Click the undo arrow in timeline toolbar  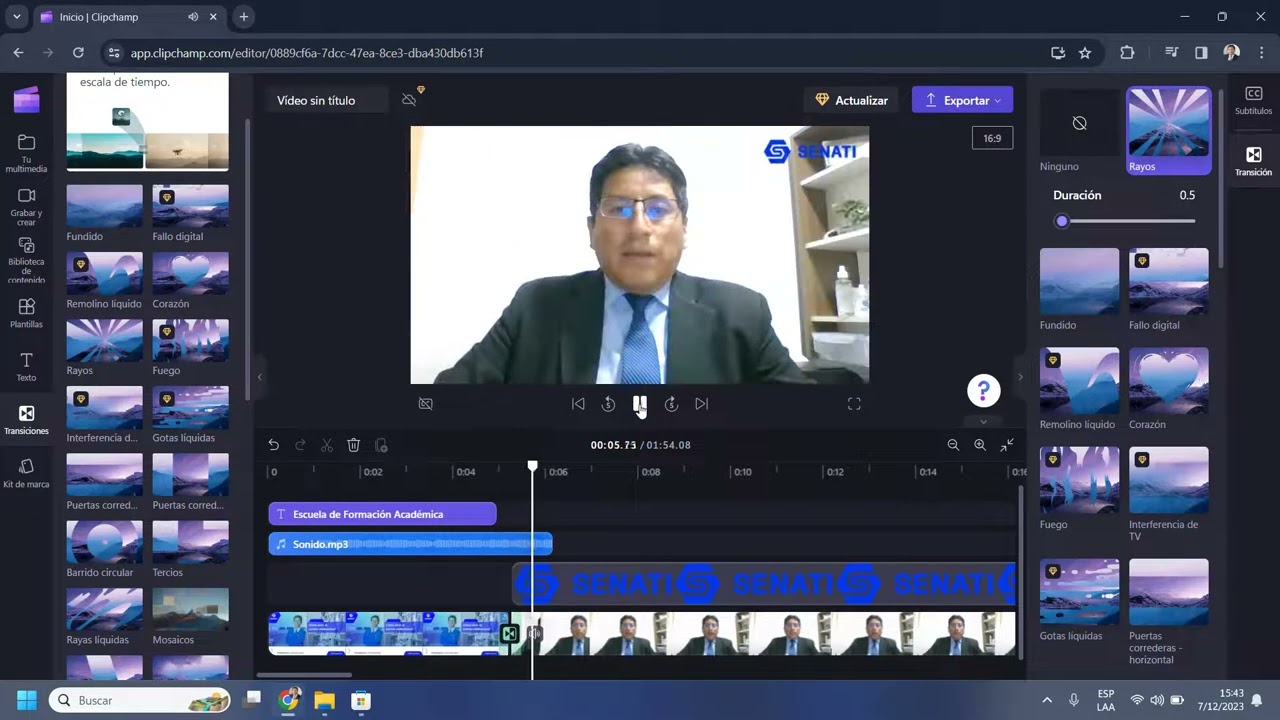(x=273, y=445)
